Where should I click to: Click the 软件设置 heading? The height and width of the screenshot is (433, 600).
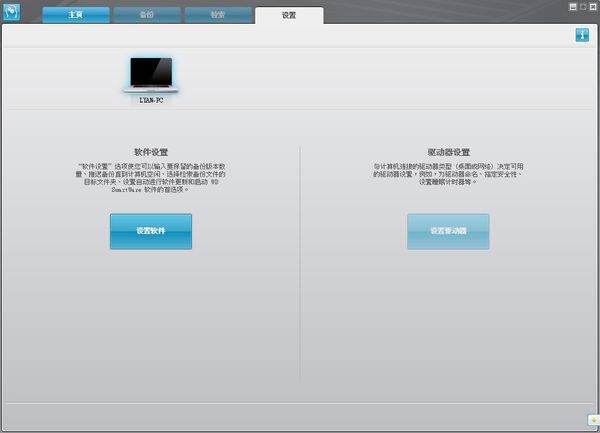tap(151, 152)
